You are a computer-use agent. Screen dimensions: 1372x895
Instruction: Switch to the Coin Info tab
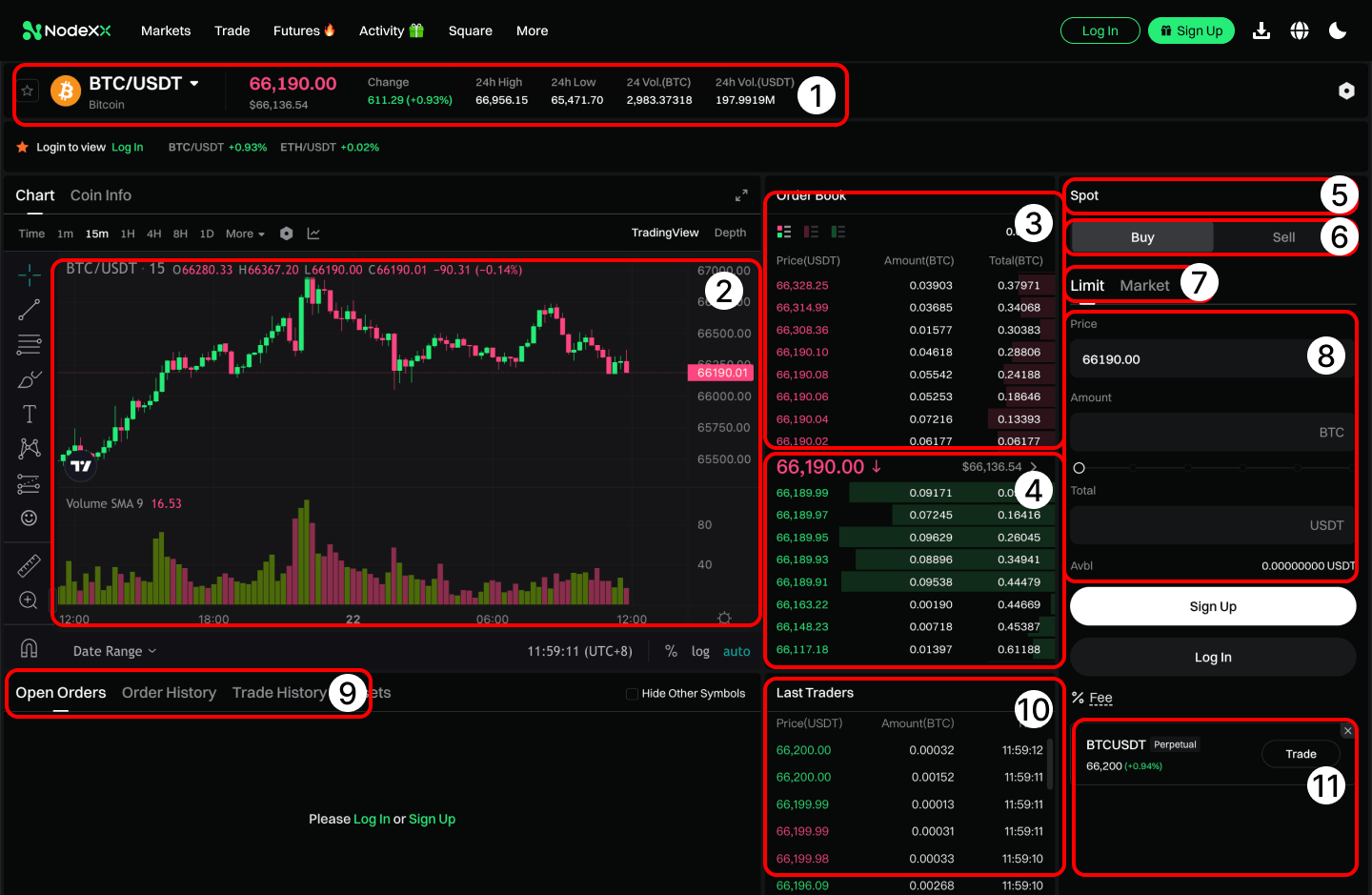pyautogui.click(x=101, y=195)
